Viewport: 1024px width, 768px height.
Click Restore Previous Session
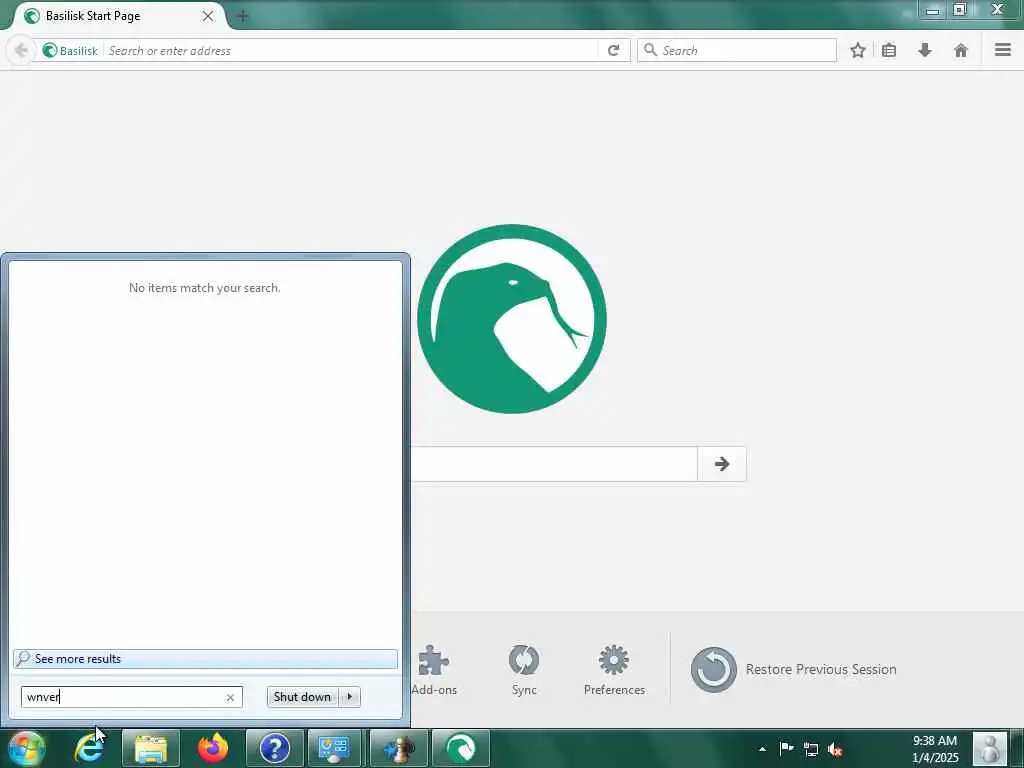(794, 669)
